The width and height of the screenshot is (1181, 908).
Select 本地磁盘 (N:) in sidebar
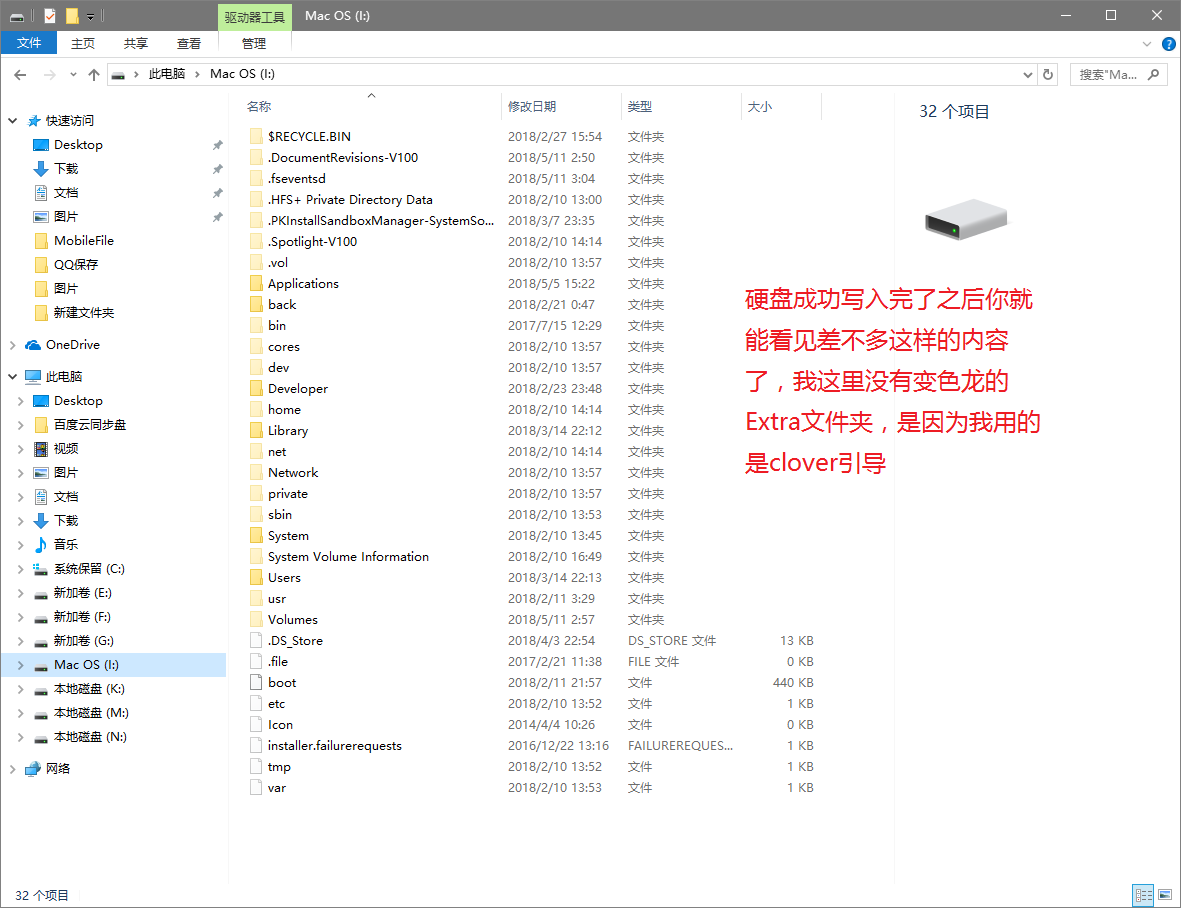90,737
